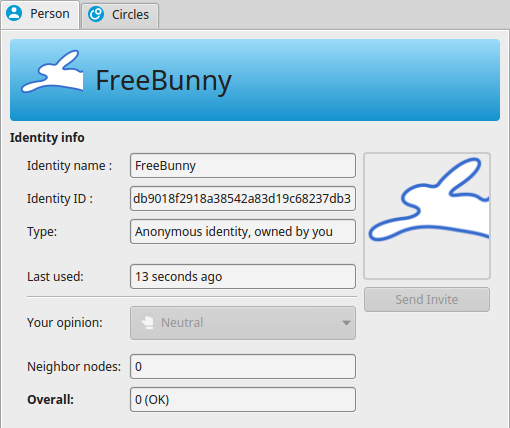Image resolution: width=510 pixels, height=428 pixels.
Task: Click the bunny avatar in the header
Action: (53, 72)
